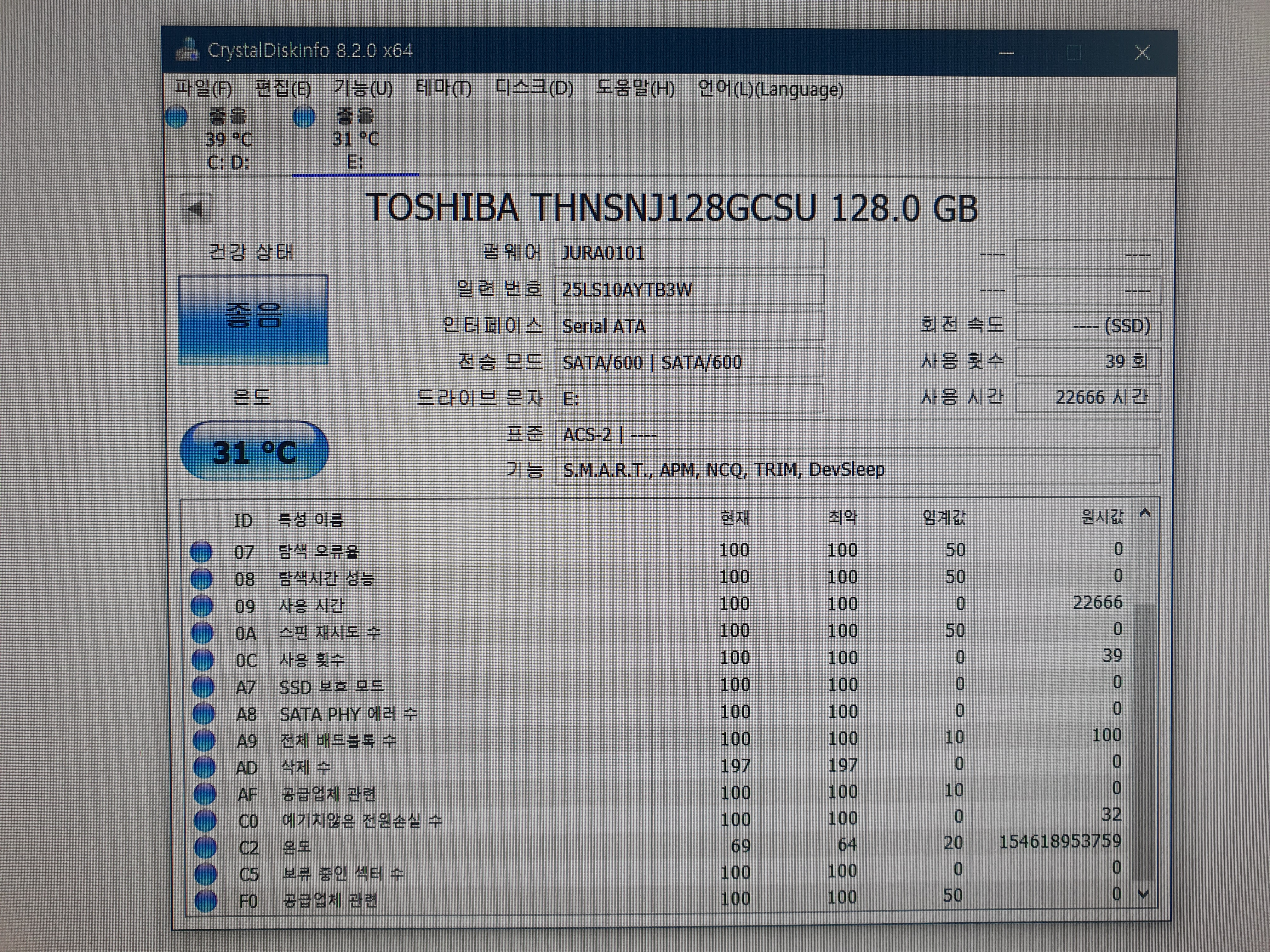Select the SATA PHY 에러 수 row
The width and height of the screenshot is (1270, 952).
point(657,712)
